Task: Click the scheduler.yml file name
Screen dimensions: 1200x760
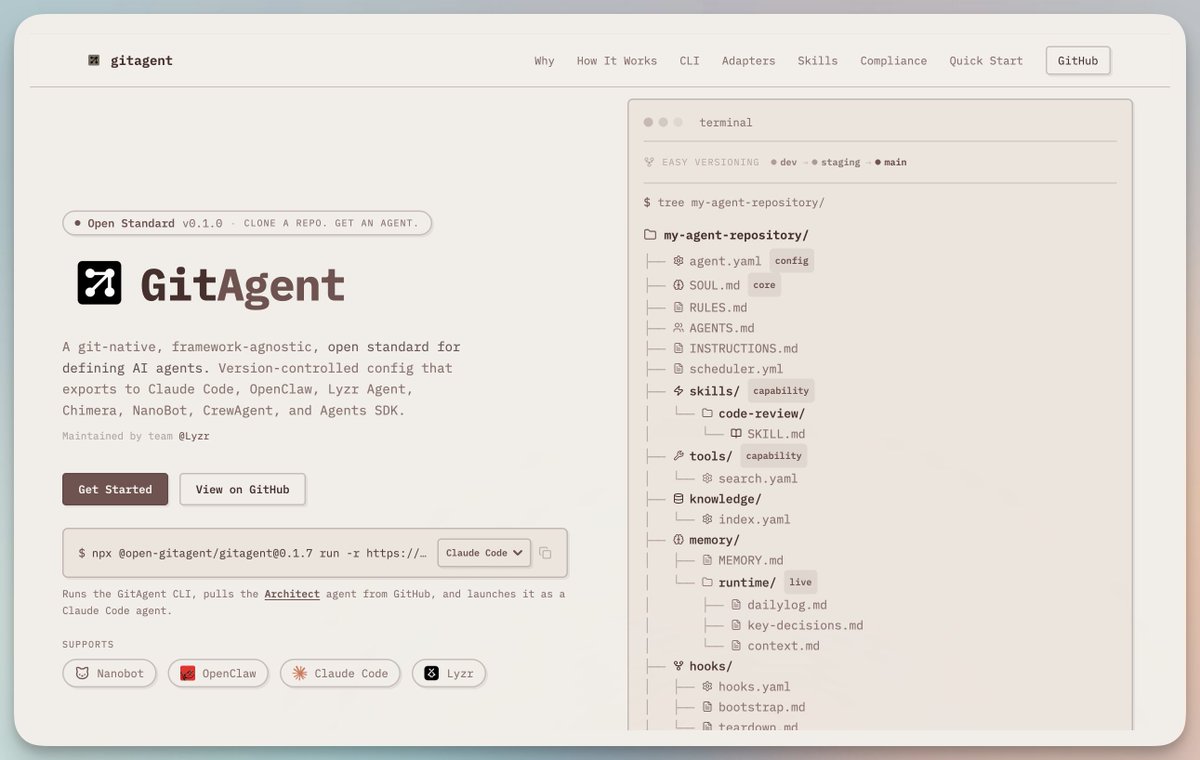Action: pos(737,369)
